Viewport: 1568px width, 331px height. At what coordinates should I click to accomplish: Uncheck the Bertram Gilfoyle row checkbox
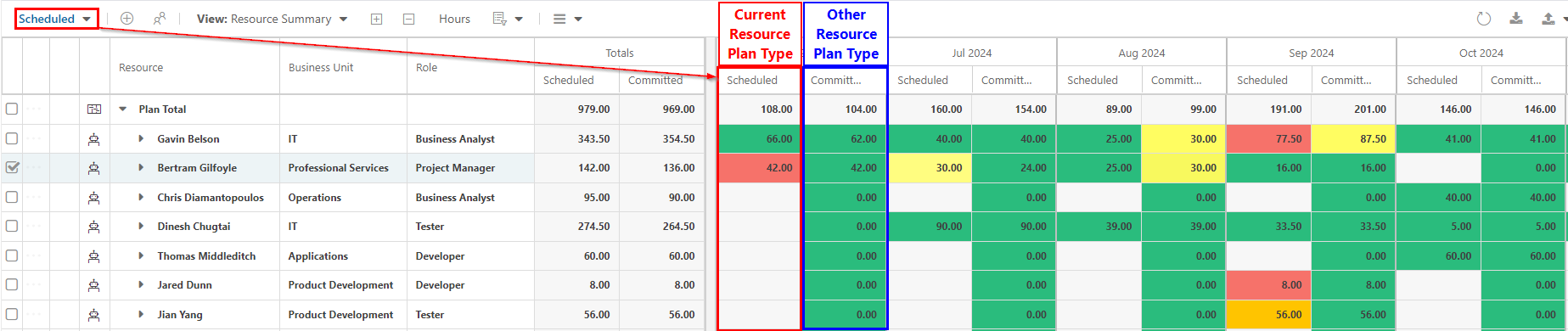pos(12,168)
